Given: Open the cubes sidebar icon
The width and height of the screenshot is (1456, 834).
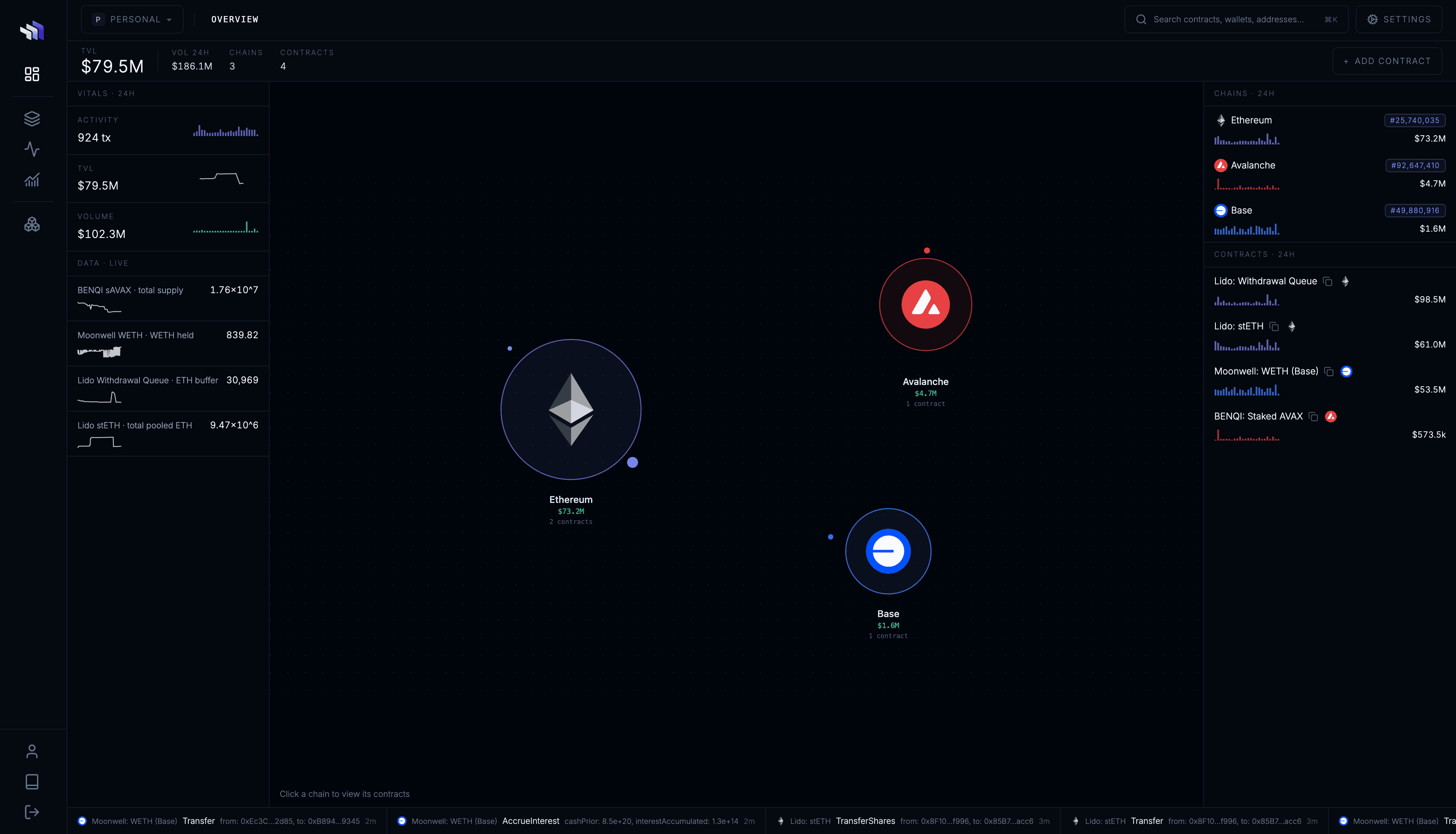Looking at the screenshot, I should tap(32, 224).
